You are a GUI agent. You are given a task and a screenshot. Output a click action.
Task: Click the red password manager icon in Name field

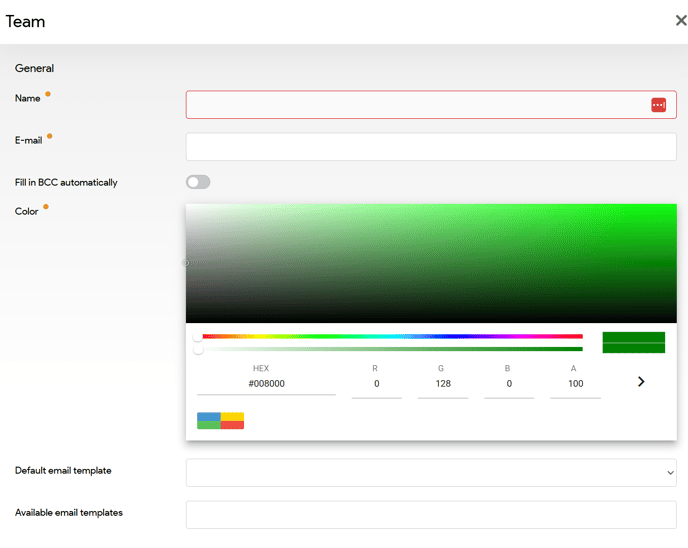(658, 105)
